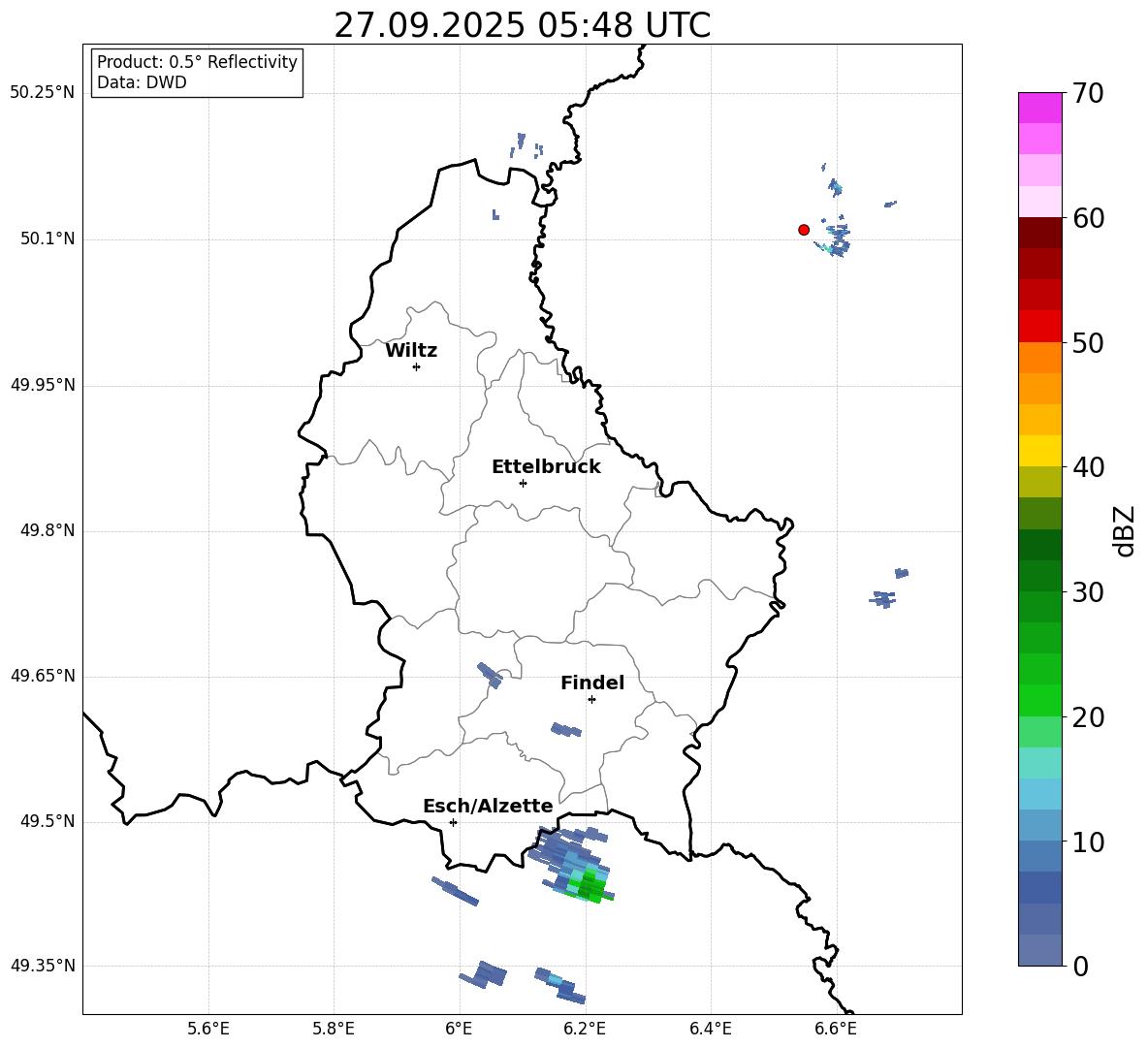This screenshot has height=1048, width=1148.
Task: Click the colorbar label 60
Action: 1088,218
